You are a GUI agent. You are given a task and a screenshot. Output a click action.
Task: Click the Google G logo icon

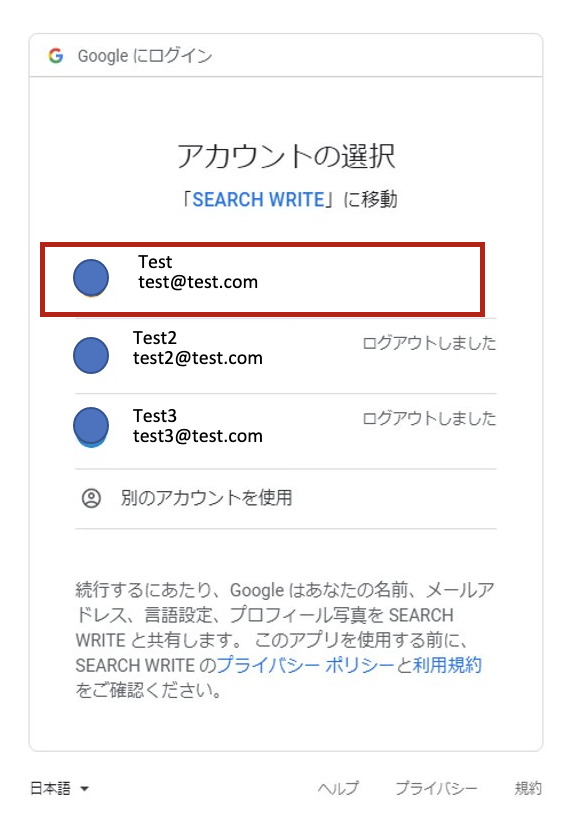tap(56, 56)
